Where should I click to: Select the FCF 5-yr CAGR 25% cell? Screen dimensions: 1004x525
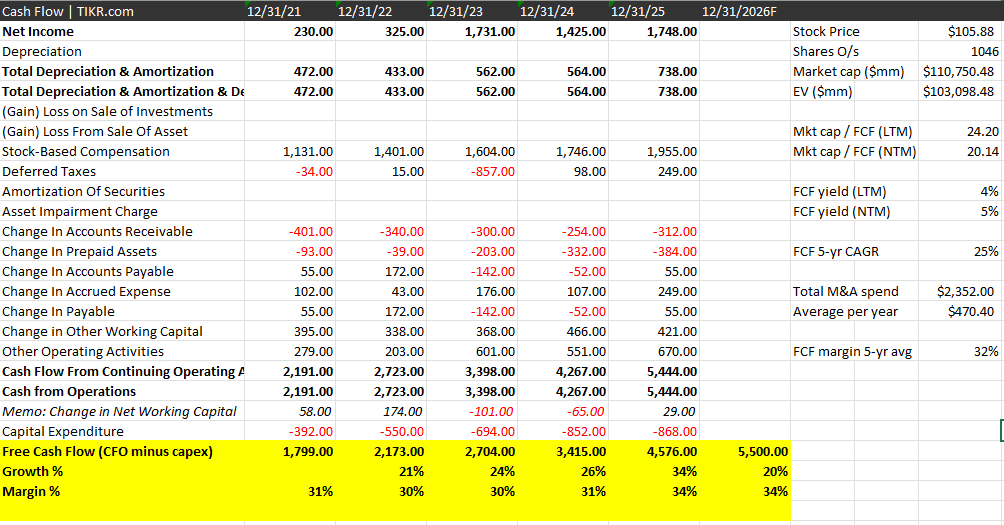[986, 252]
